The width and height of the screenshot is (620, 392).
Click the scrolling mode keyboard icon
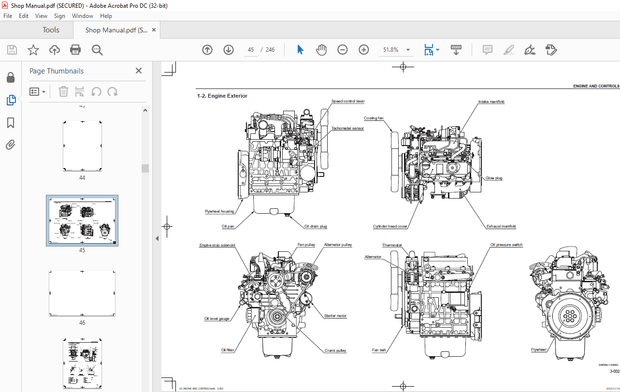point(456,50)
